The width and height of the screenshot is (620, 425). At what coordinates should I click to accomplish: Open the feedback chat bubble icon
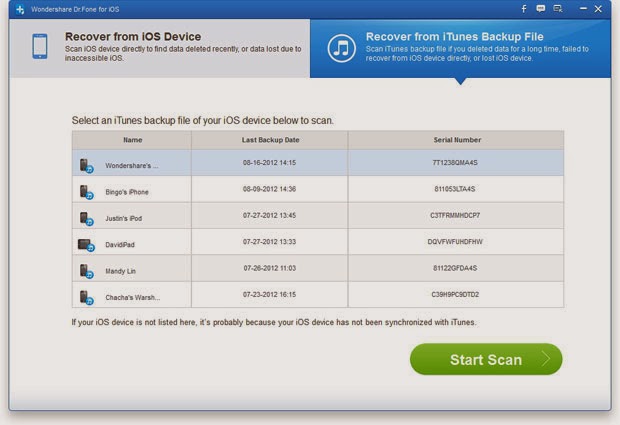click(541, 9)
